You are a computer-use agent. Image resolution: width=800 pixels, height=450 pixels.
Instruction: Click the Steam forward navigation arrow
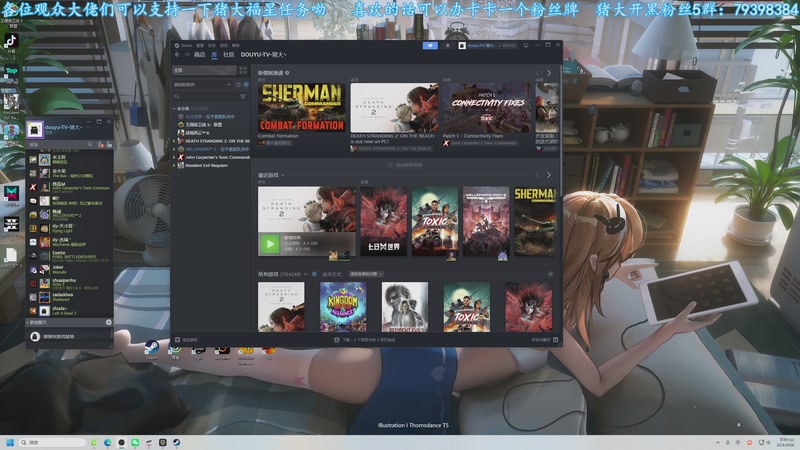point(187,55)
